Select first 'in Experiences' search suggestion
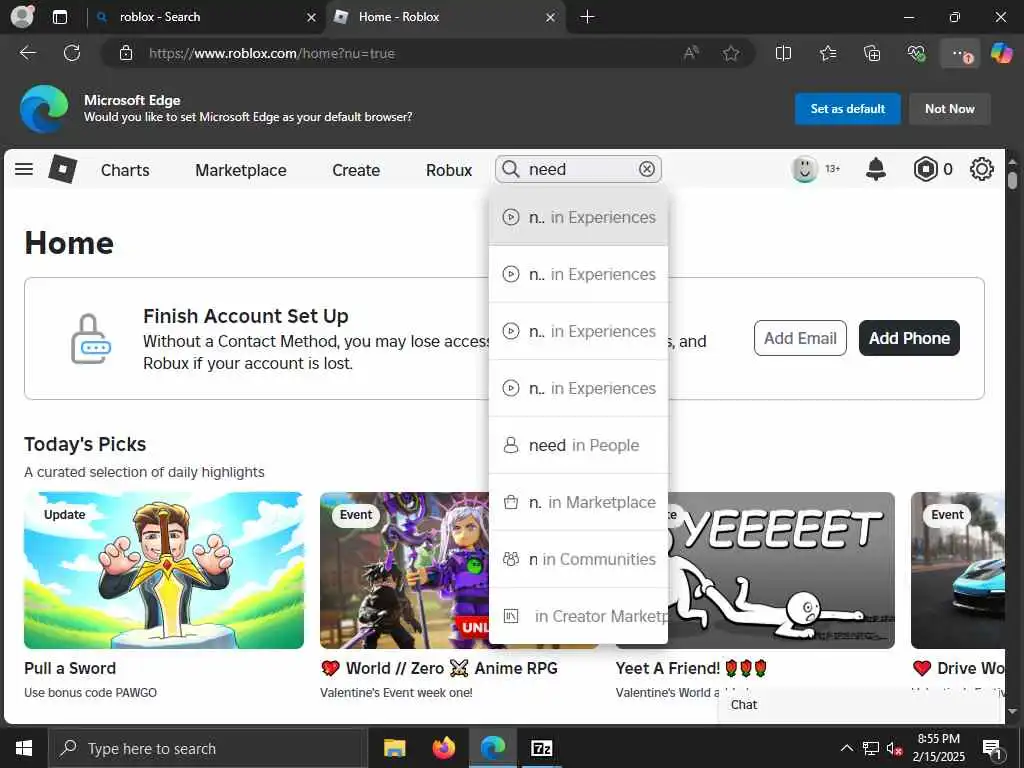This screenshot has height=768, width=1024. tap(579, 217)
